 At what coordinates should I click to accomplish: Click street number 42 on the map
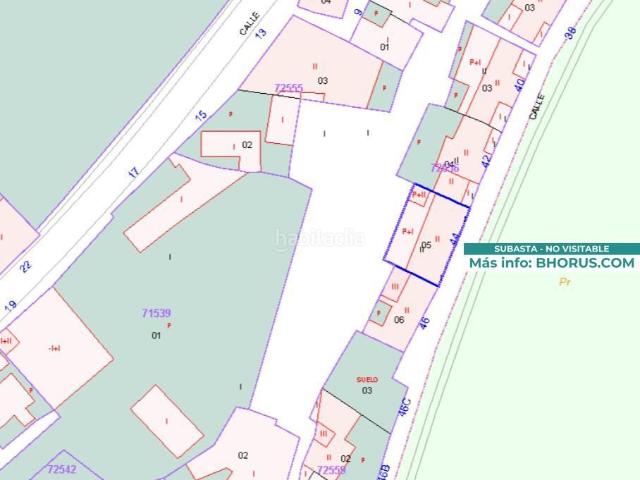point(486,160)
